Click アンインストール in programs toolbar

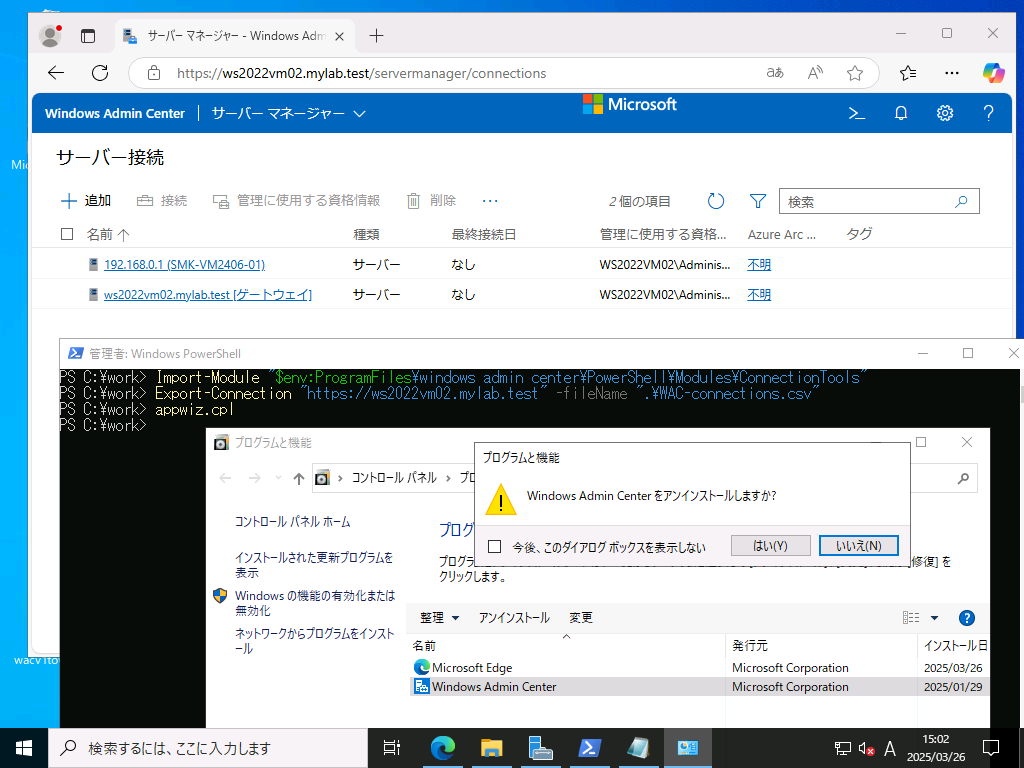(514, 618)
